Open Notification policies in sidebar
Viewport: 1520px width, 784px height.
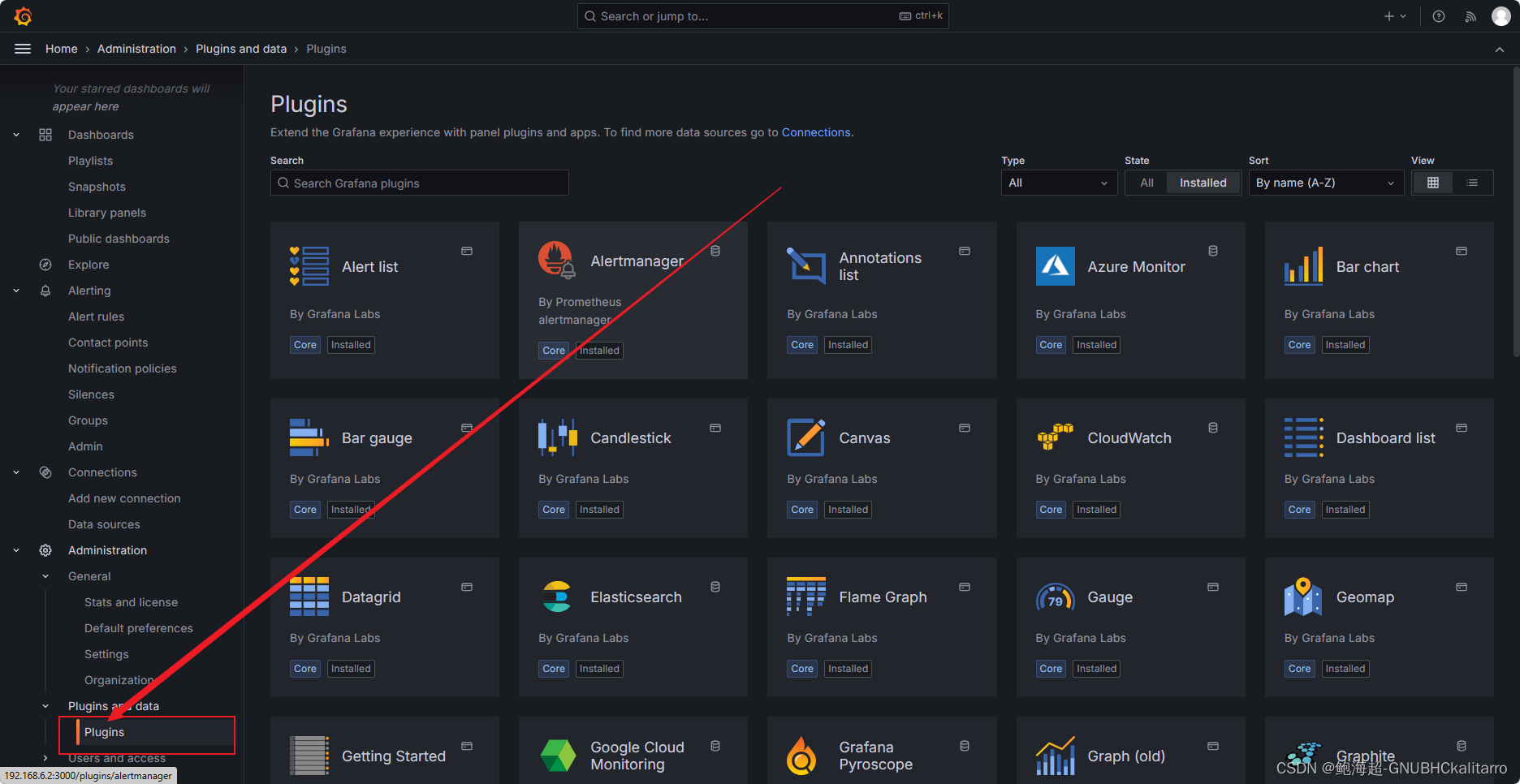(122, 368)
